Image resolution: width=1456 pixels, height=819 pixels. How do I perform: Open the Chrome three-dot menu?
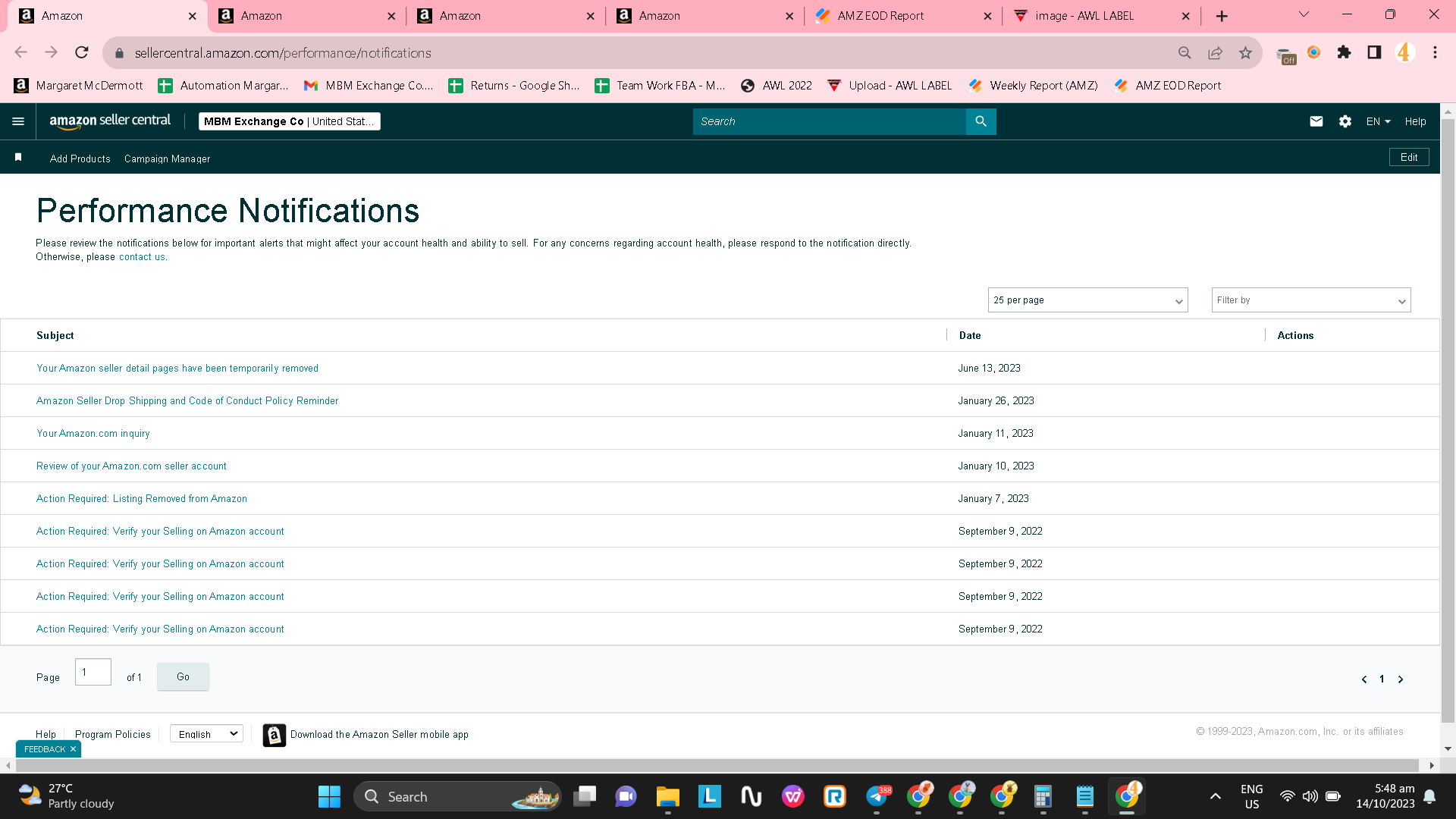[1435, 52]
